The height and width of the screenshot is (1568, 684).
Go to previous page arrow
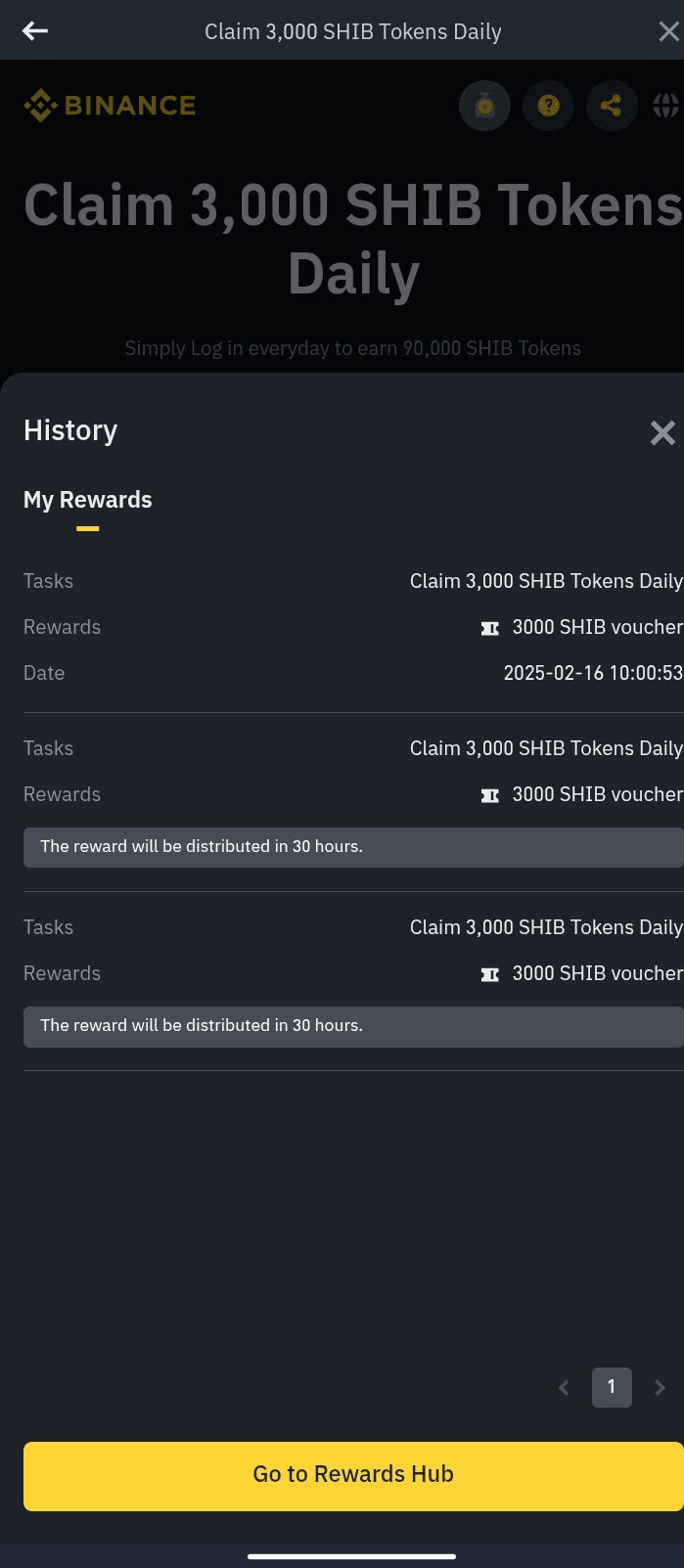564,1387
